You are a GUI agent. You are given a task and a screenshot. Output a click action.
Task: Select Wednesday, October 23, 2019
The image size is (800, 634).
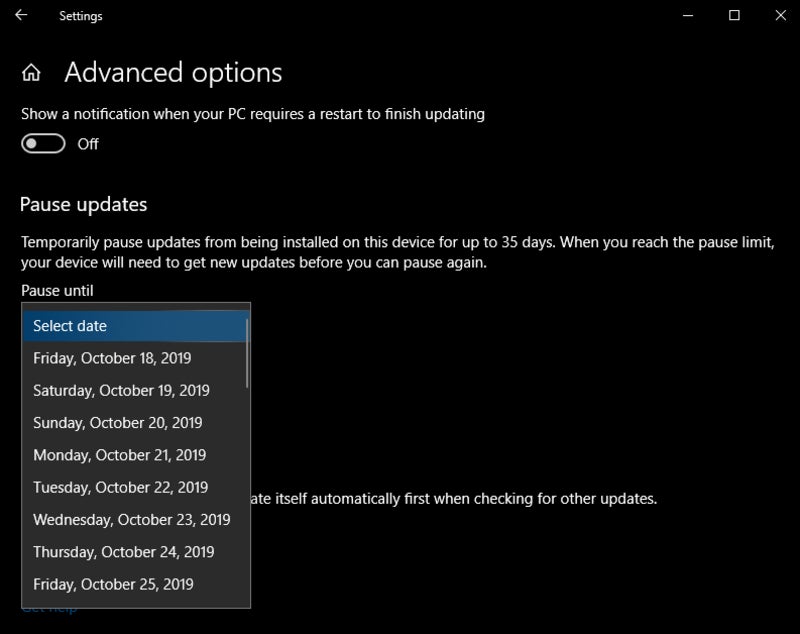pyautogui.click(x=135, y=519)
